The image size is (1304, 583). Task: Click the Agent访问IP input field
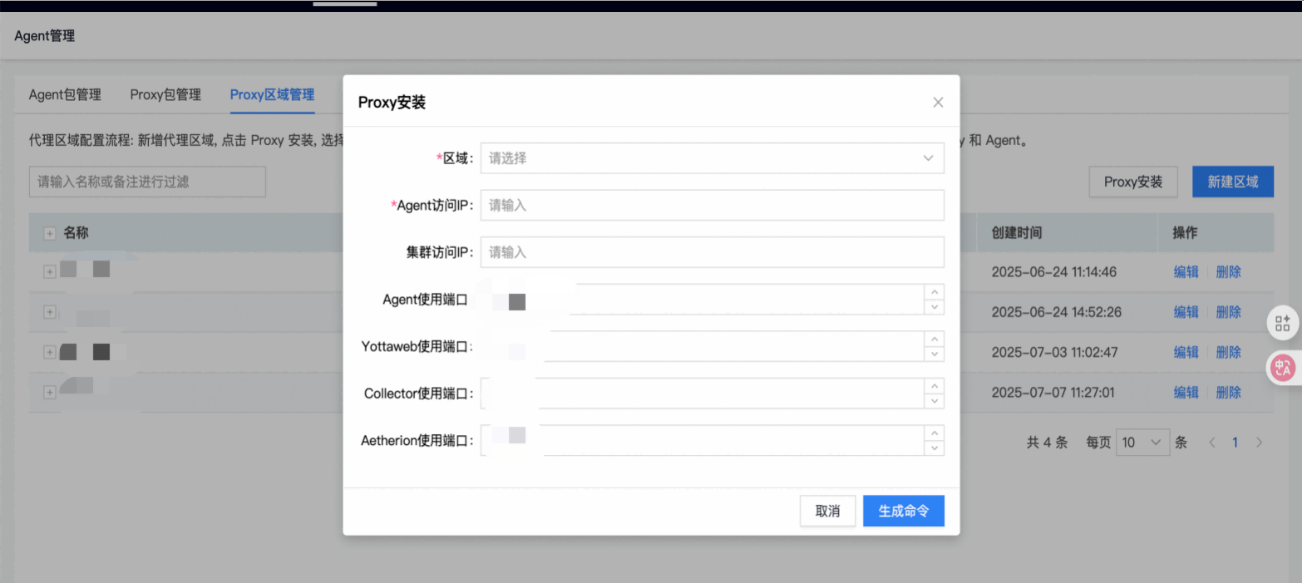[712, 205]
